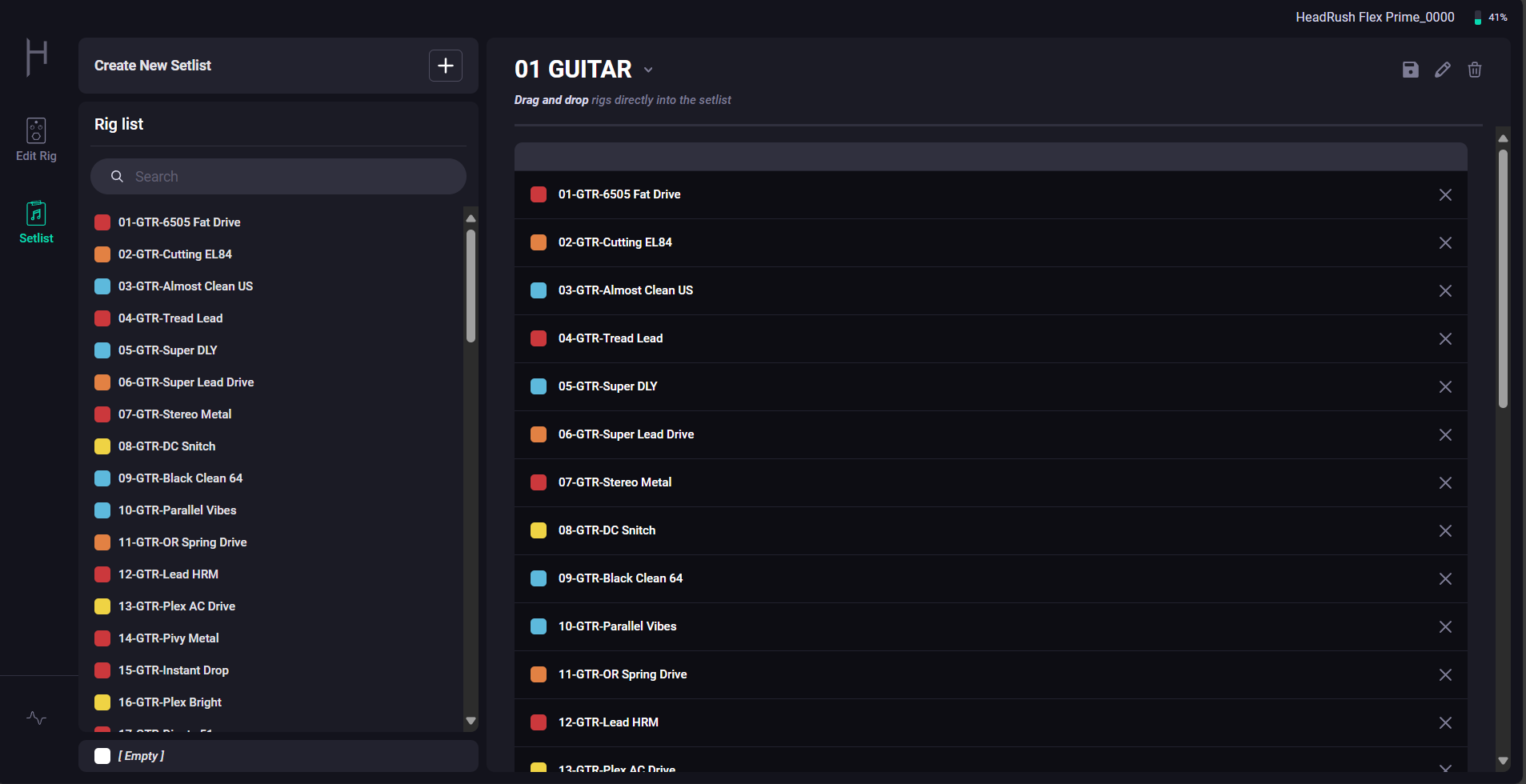1526x784 pixels.
Task: Delete setlist using the trash icon
Action: click(x=1475, y=70)
